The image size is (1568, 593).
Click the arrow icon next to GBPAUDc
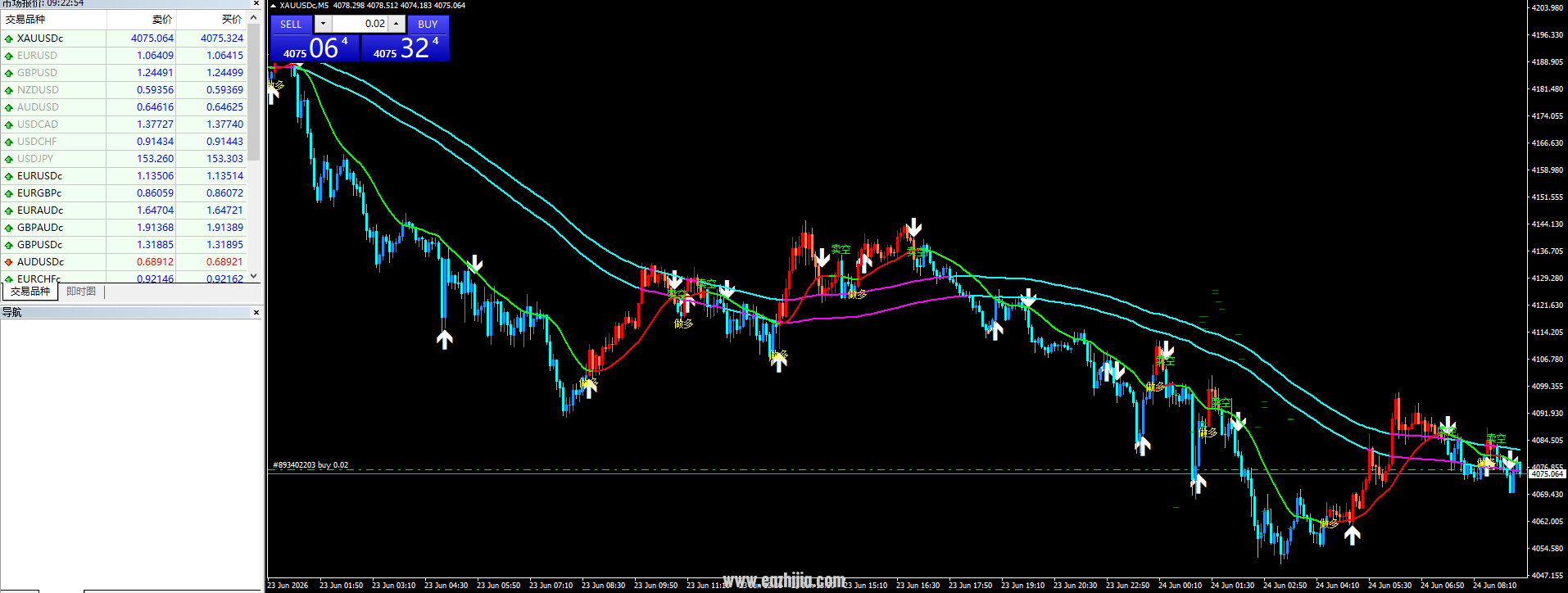click(9, 228)
